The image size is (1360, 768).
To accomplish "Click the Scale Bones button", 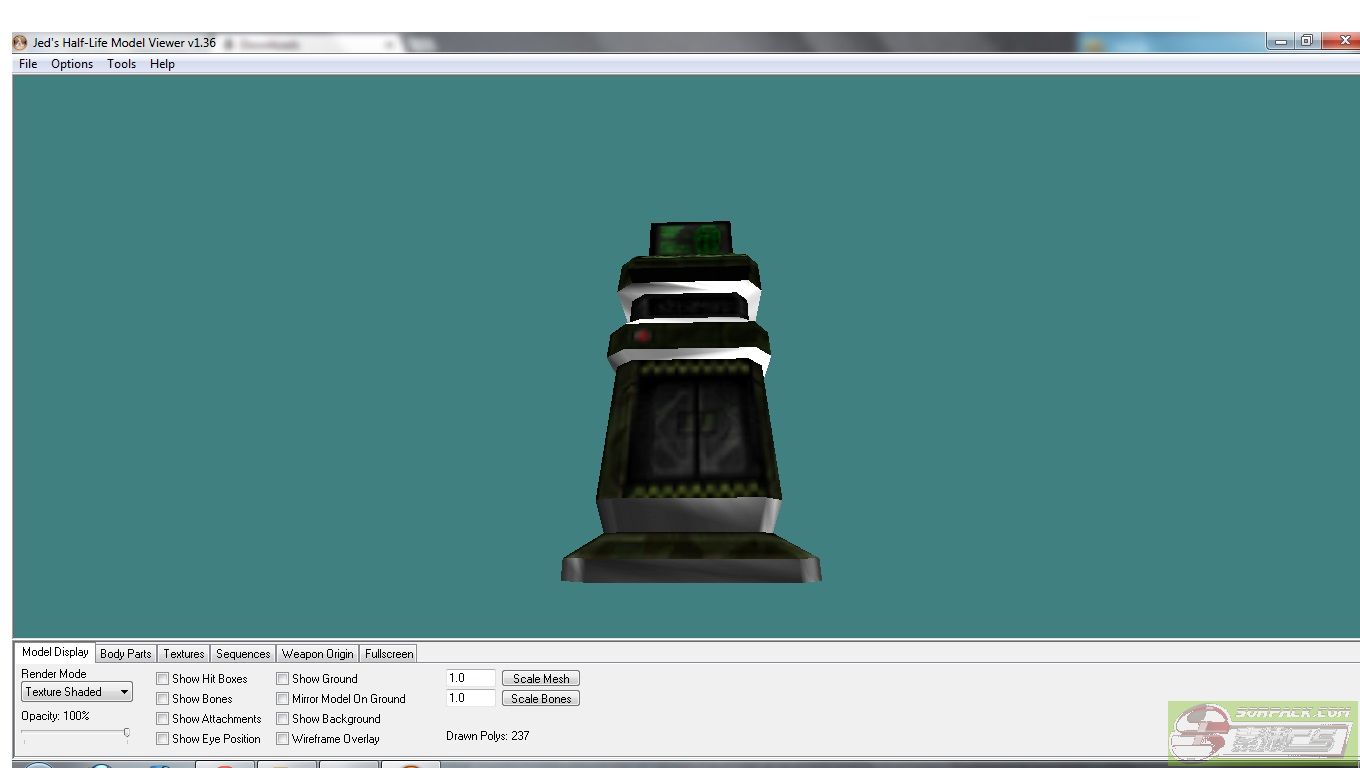I will 541,699.
